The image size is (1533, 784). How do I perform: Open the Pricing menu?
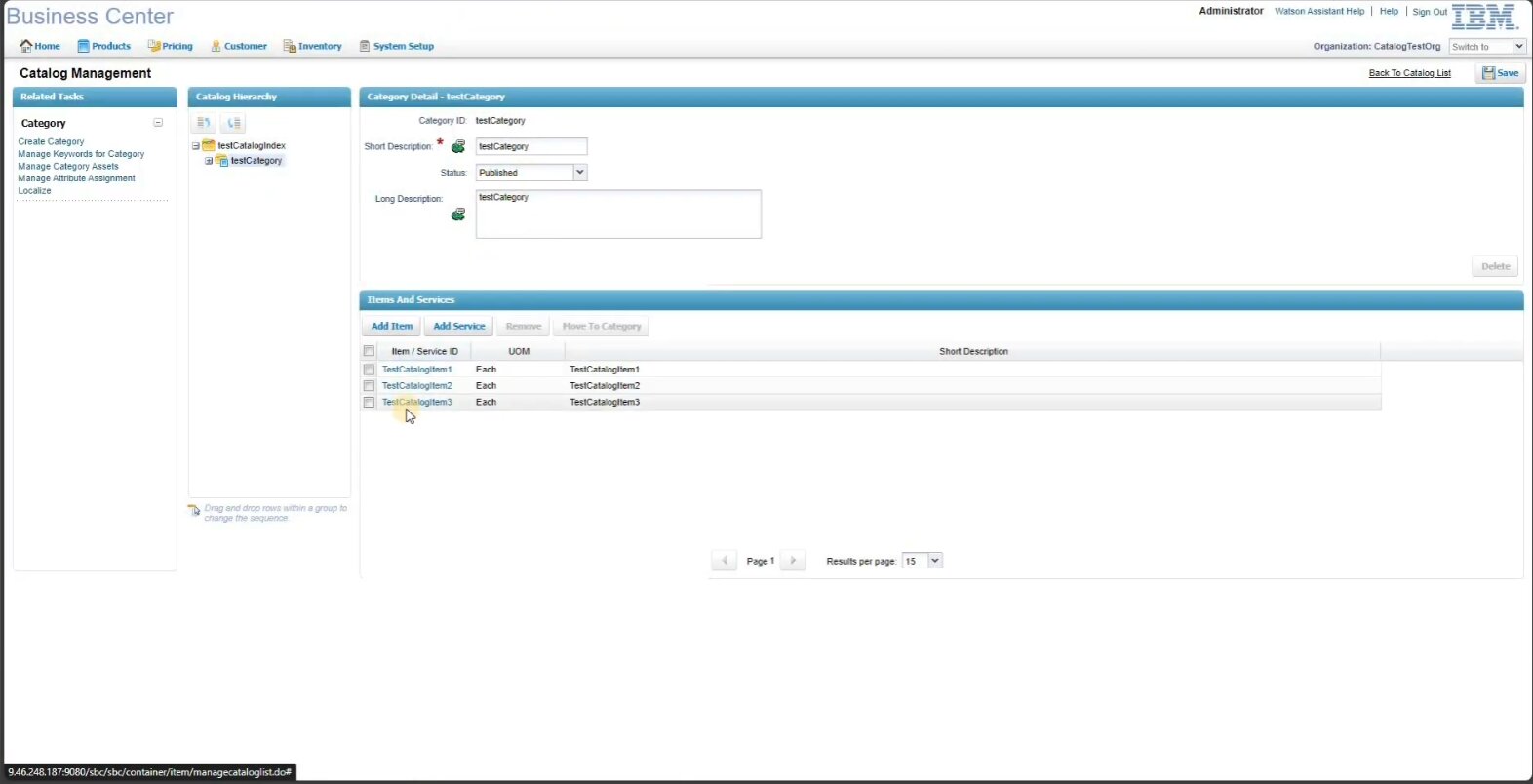171,46
